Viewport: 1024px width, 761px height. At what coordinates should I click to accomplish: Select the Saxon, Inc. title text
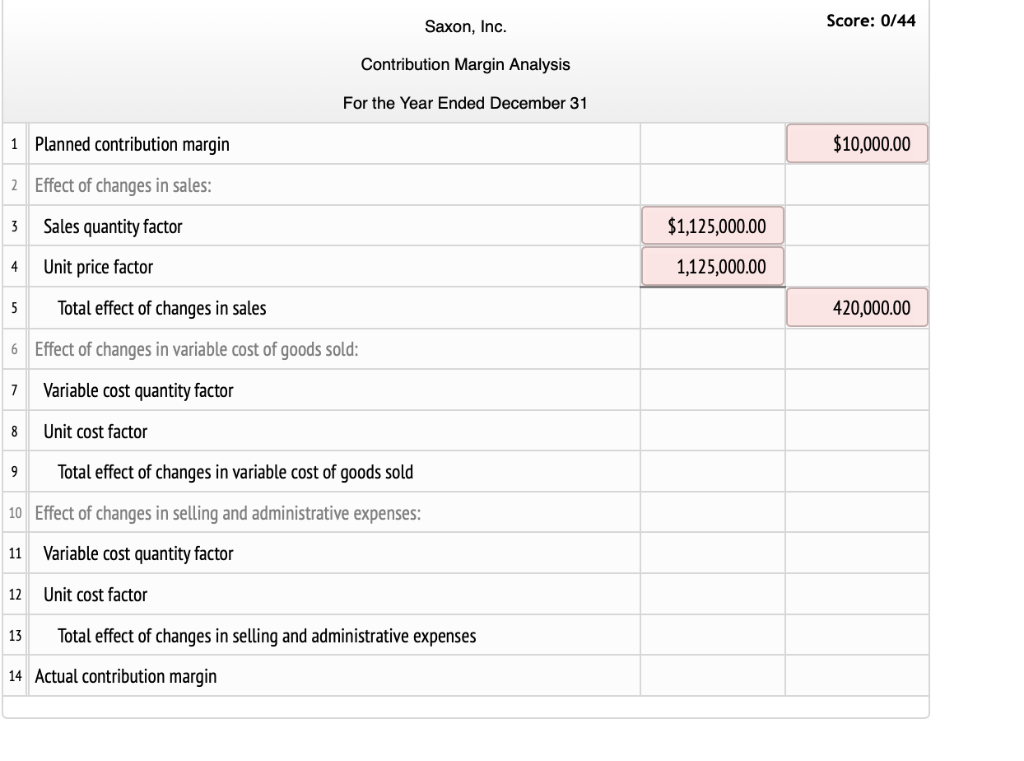(469, 27)
